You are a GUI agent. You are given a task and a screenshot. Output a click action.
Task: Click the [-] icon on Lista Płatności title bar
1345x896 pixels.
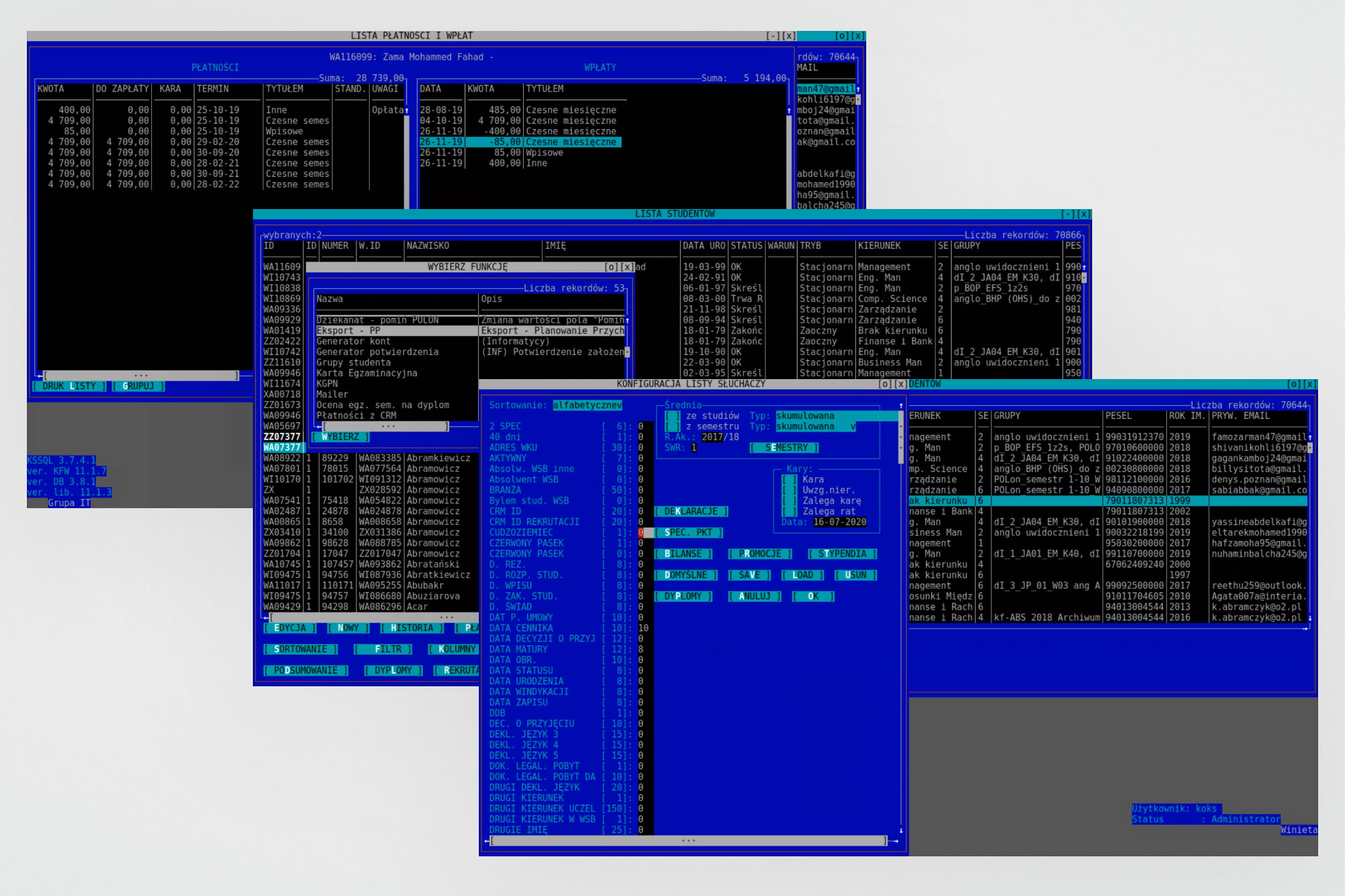click(773, 36)
